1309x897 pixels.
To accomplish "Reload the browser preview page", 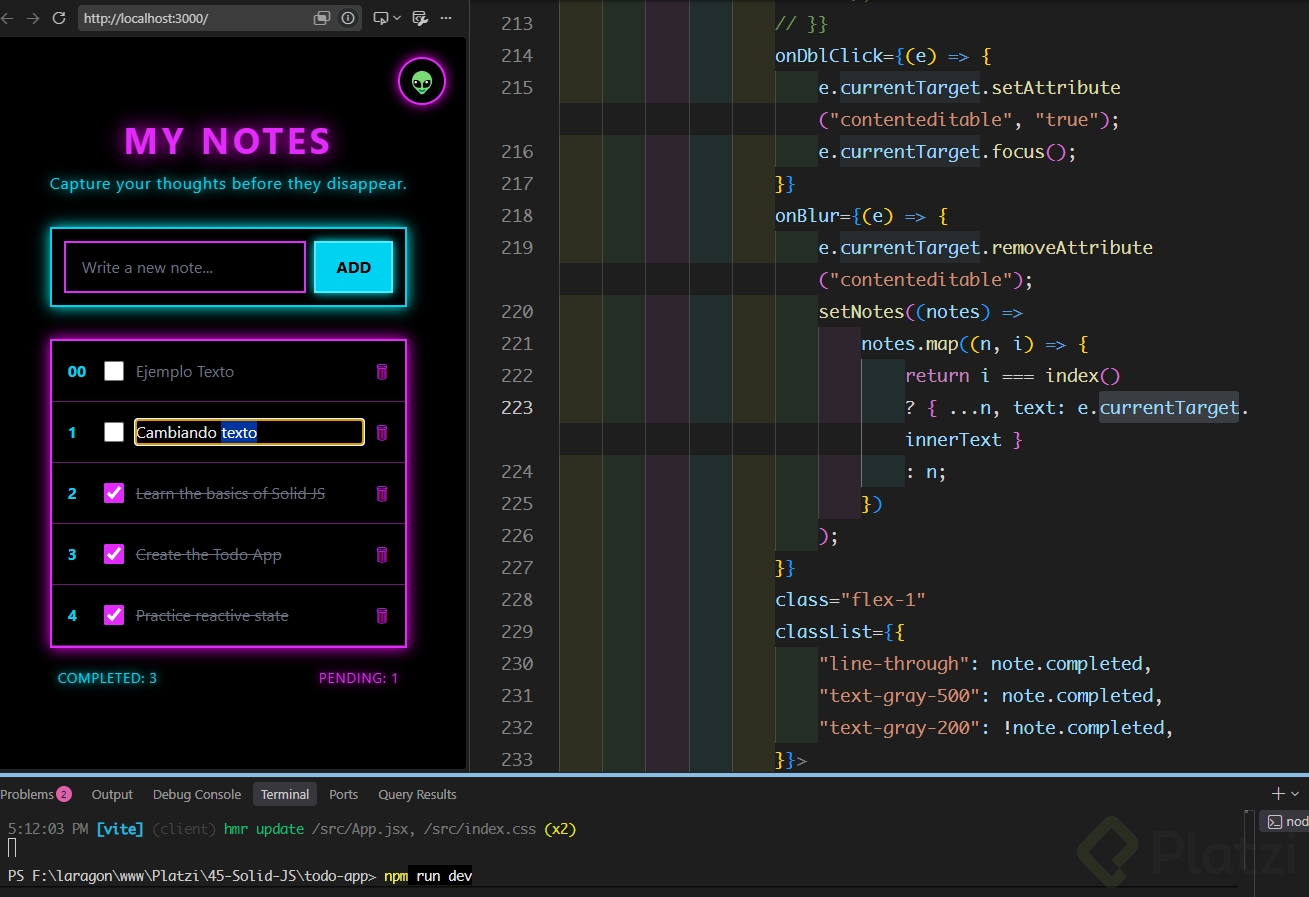I will 59,18.
